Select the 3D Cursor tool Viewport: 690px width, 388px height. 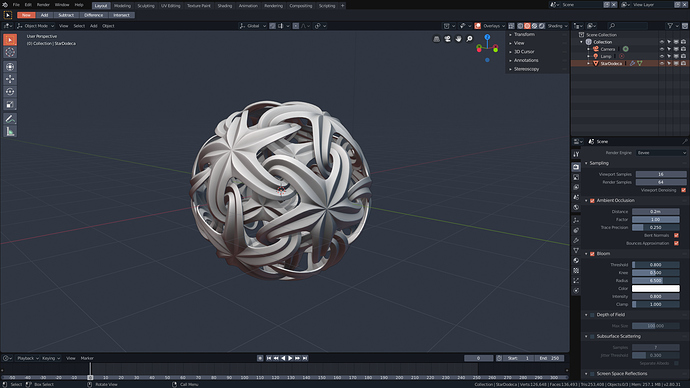(x=10, y=52)
